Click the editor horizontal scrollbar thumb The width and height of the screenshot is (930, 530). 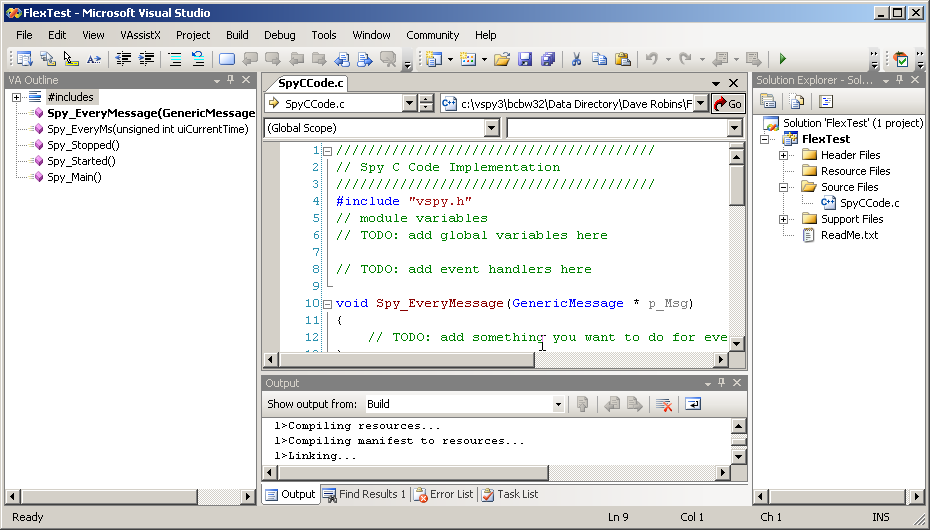click(x=406, y=359)
